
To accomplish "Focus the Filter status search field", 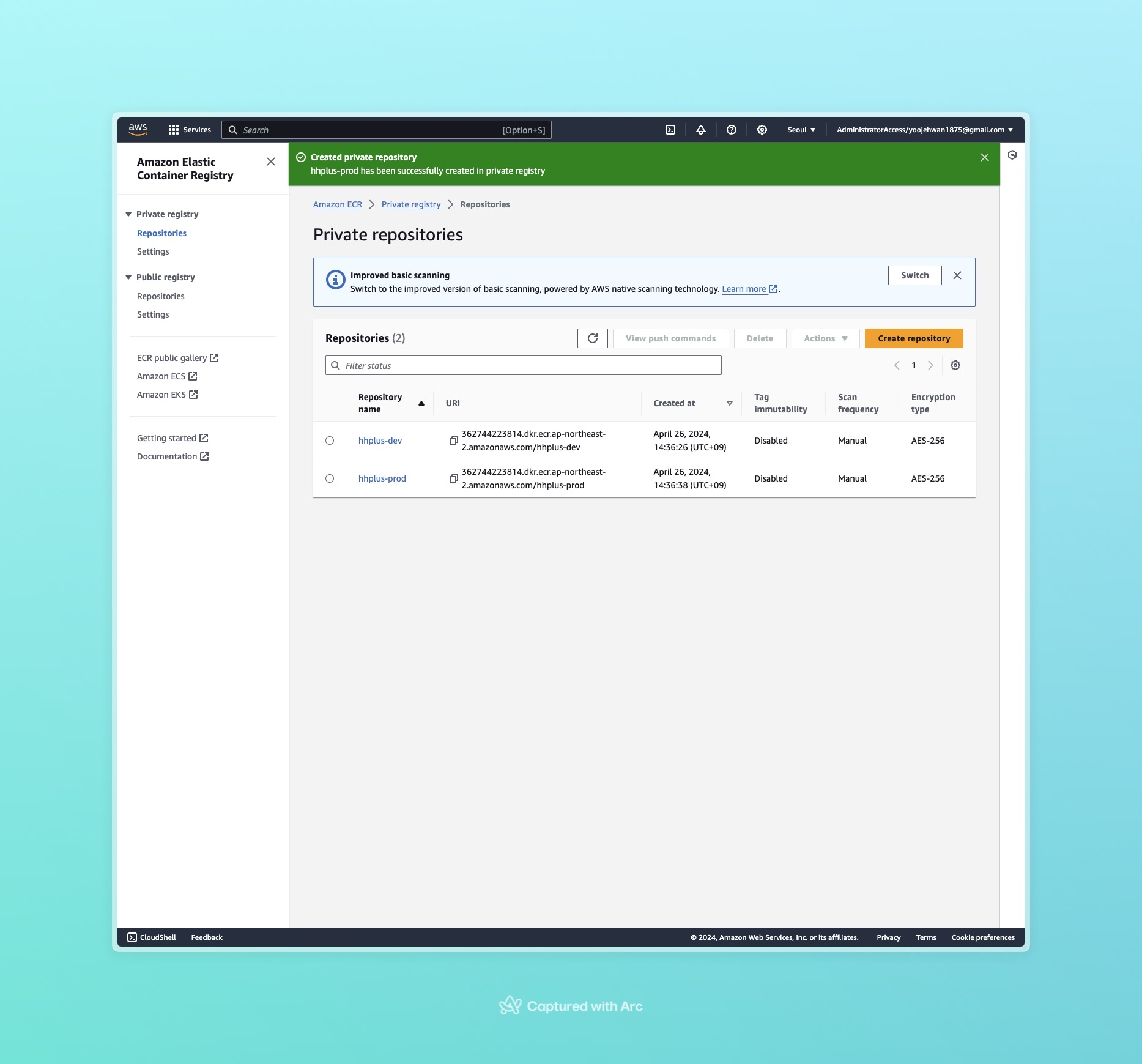I will pyautogui.click(x=524, y=365).
